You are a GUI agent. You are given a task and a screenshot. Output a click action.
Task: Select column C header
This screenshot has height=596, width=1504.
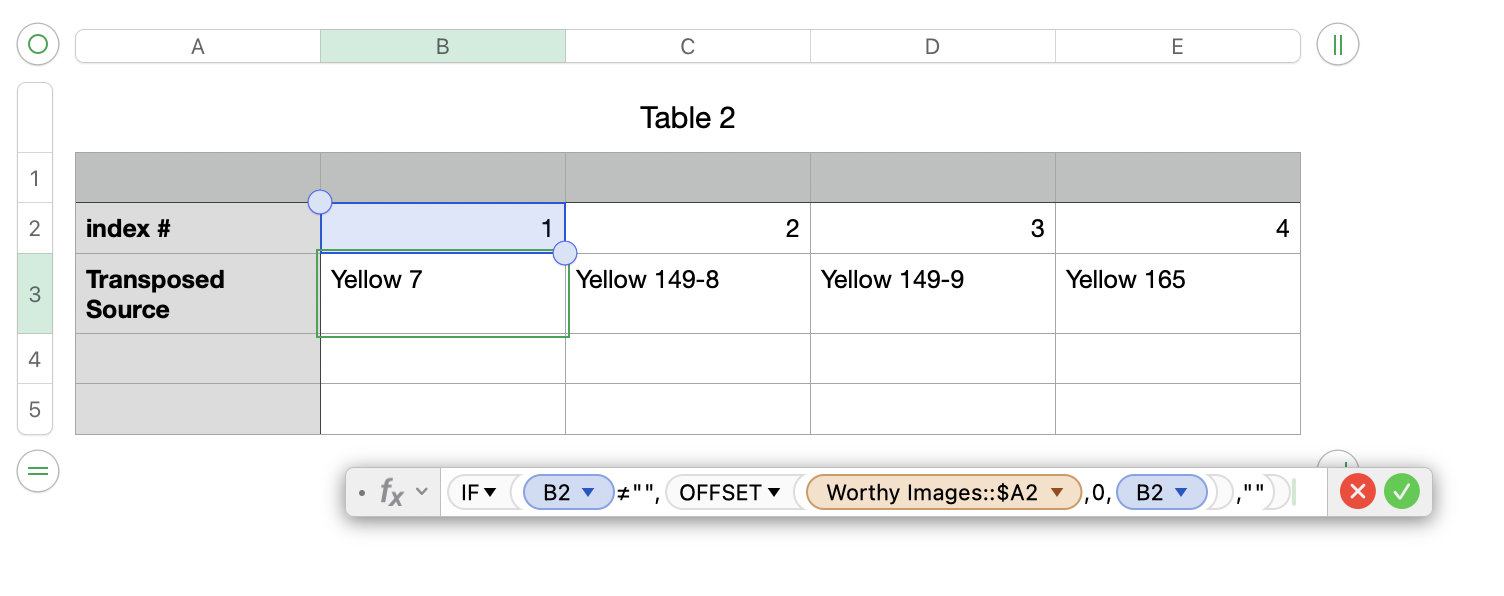coord(688,46)
